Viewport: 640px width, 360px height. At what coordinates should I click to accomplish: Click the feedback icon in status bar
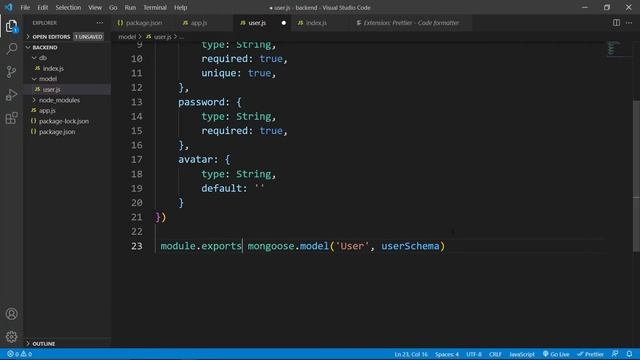(615, 354)
